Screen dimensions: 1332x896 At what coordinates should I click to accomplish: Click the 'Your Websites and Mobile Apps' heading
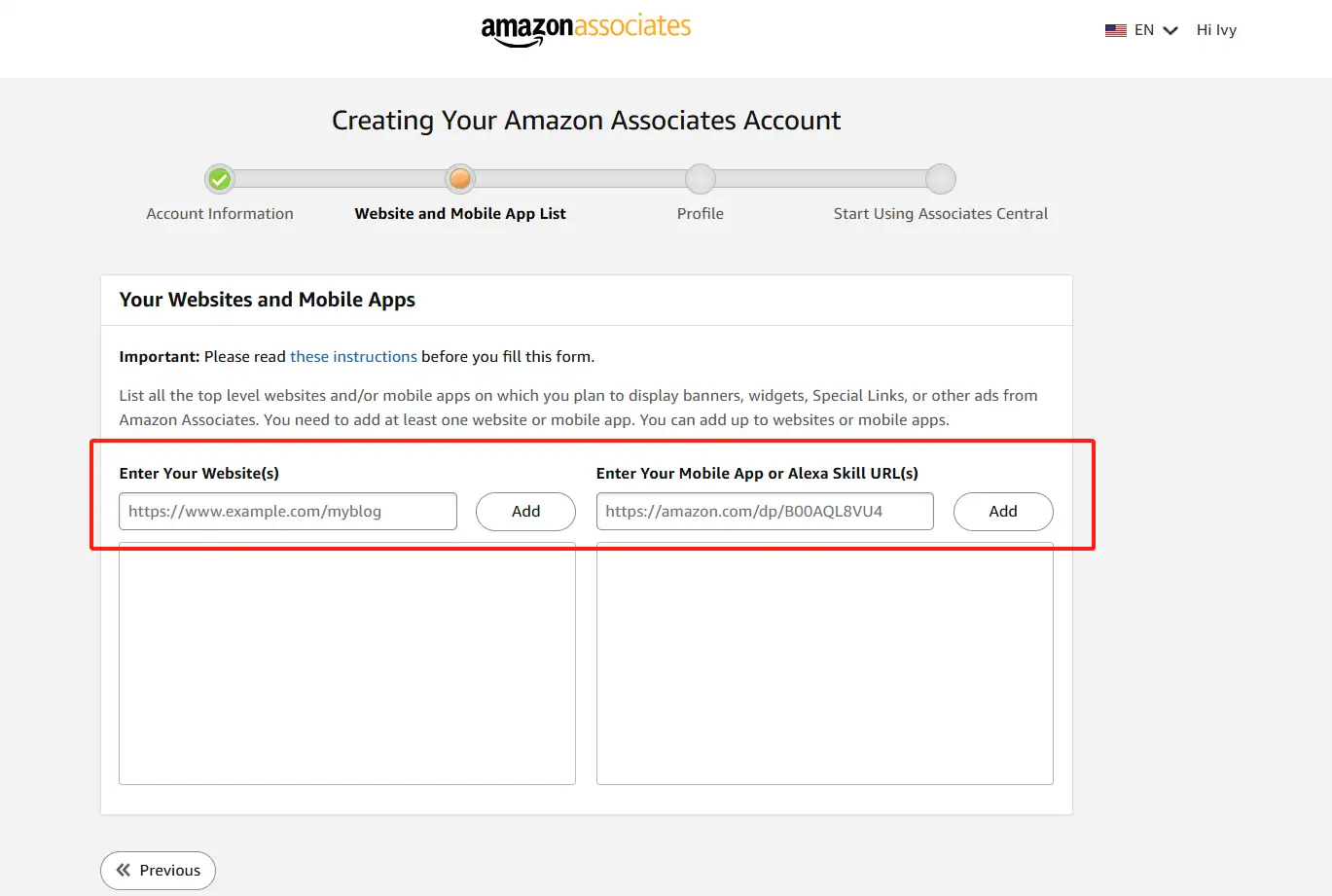point(268,300)
